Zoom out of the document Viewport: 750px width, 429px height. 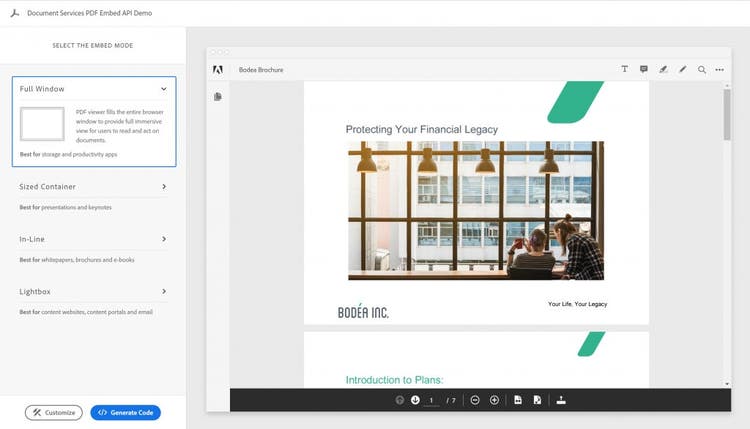point(475,400)
